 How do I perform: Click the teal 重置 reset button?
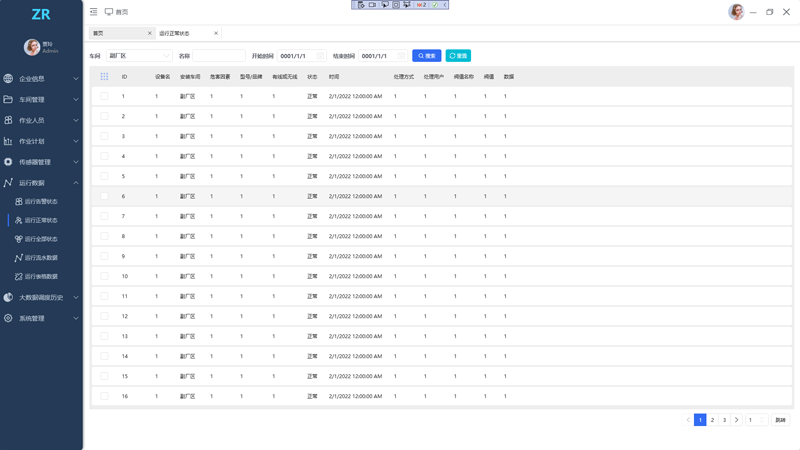[458, 56]
